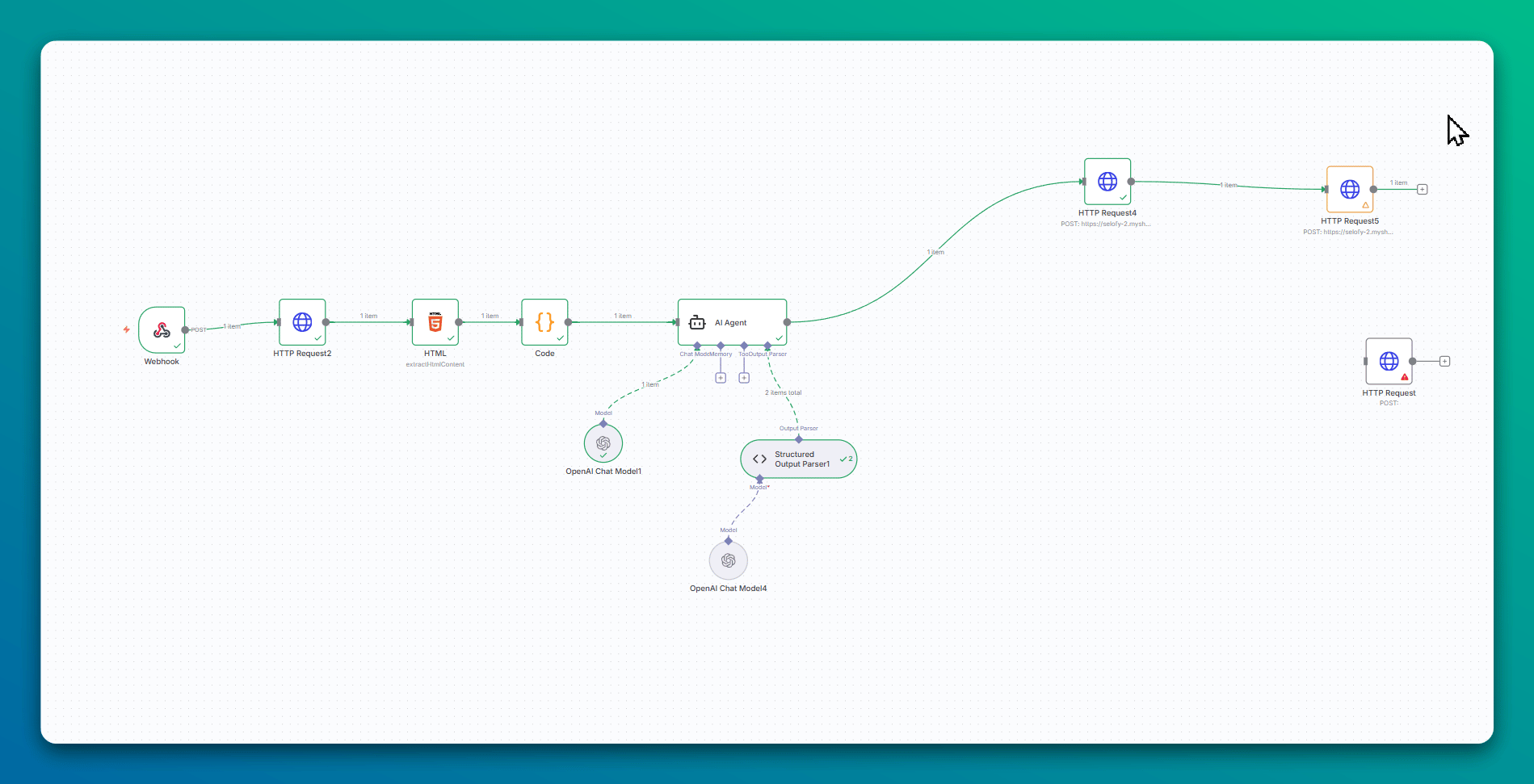The height and width of the screenshot is (784, 1534).
Task: Add node after HTTP Request5 output
Action: [x=1423, y=189]
